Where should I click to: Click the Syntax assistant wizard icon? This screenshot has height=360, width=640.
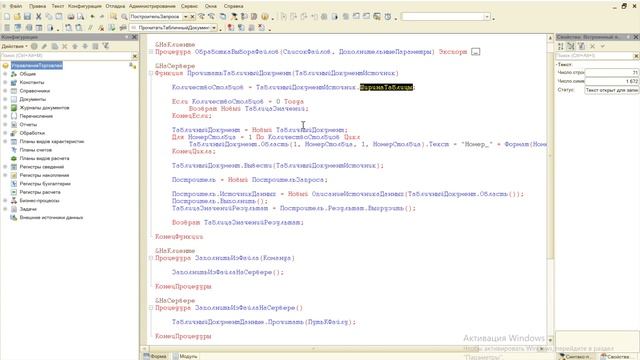pyautogui.click(x=234, y=17)
